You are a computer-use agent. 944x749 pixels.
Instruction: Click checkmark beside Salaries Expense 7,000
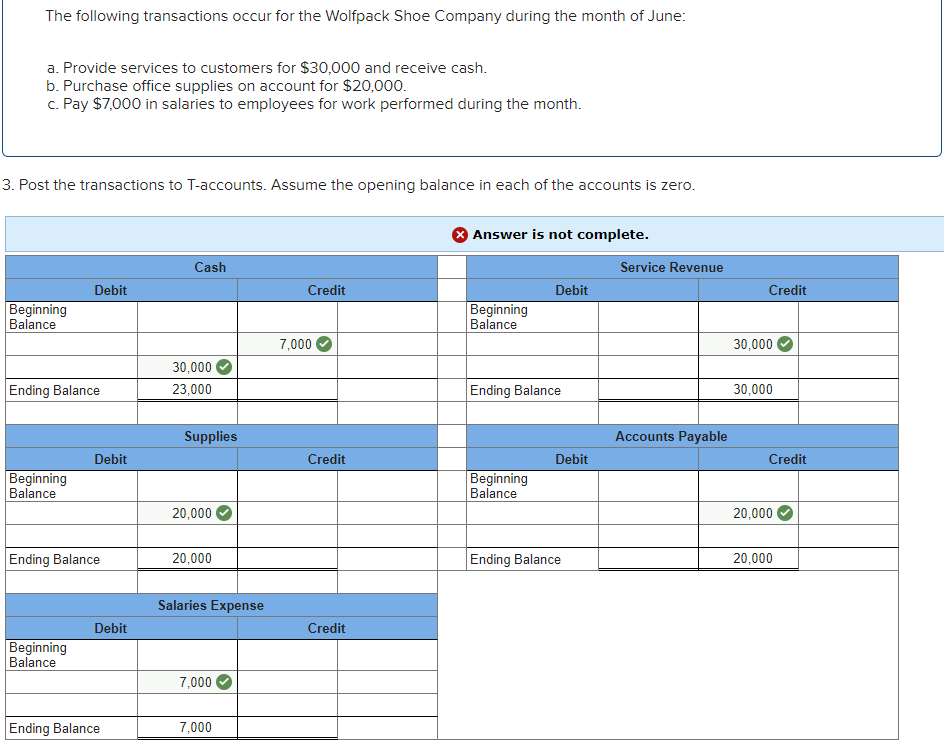[x=224, y=682]
